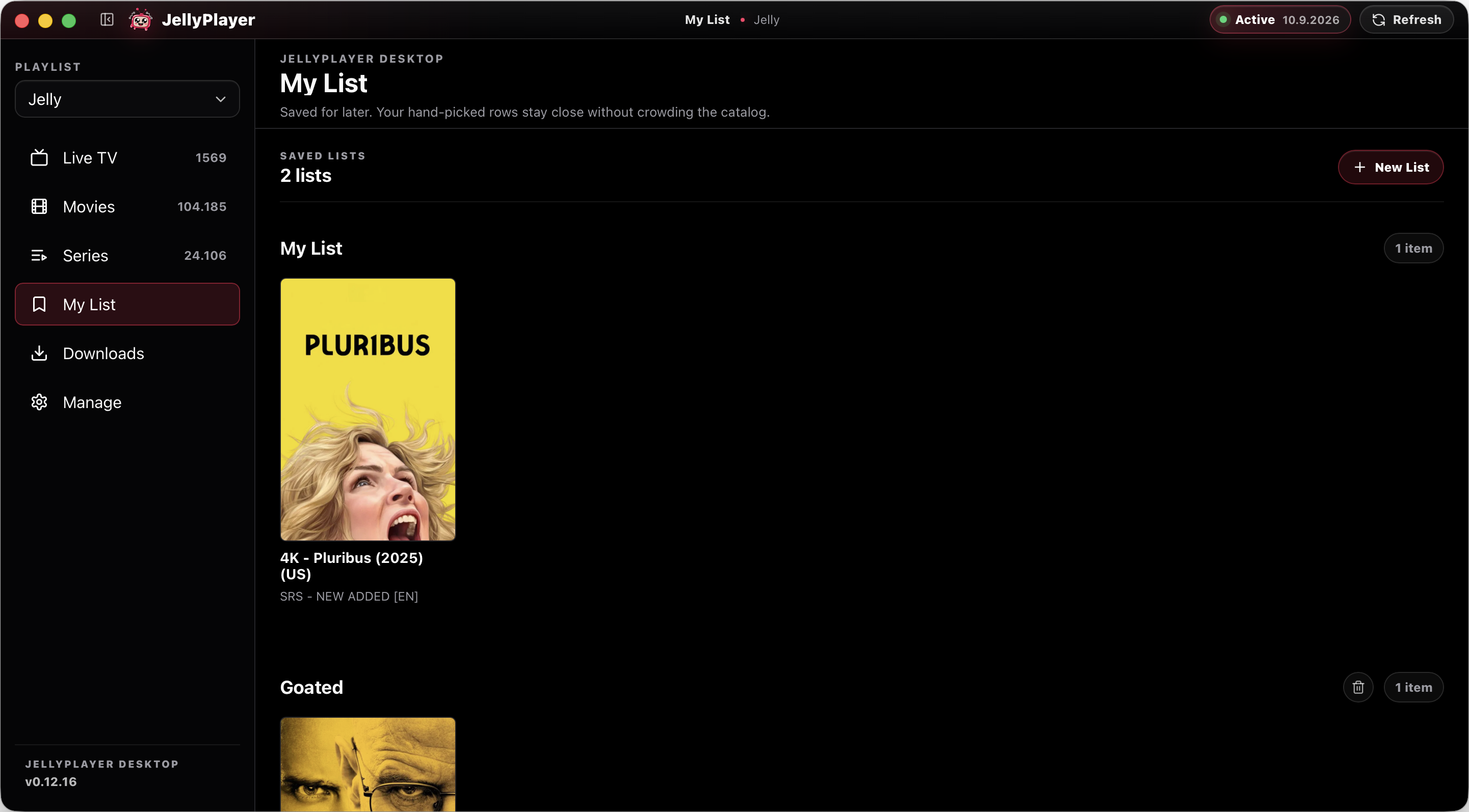Open the Jelly playlist dropdown
Viewport: 1469px width, 812px height.
pos(127,99)
